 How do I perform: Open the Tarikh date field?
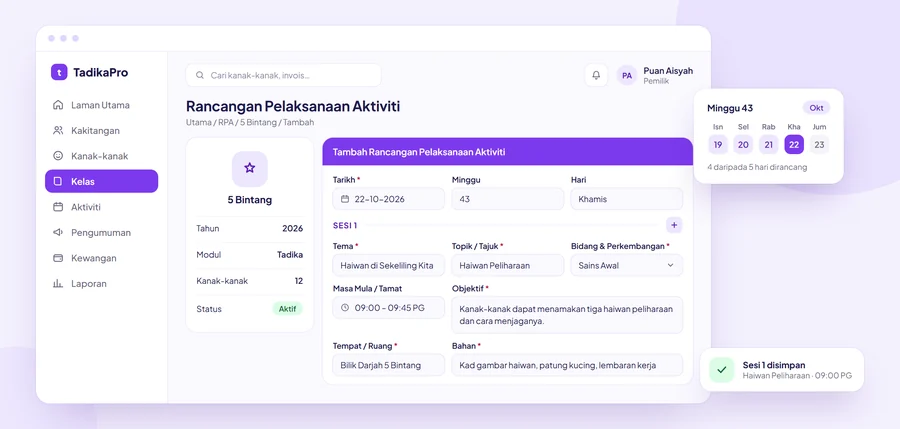click(389, 199)
